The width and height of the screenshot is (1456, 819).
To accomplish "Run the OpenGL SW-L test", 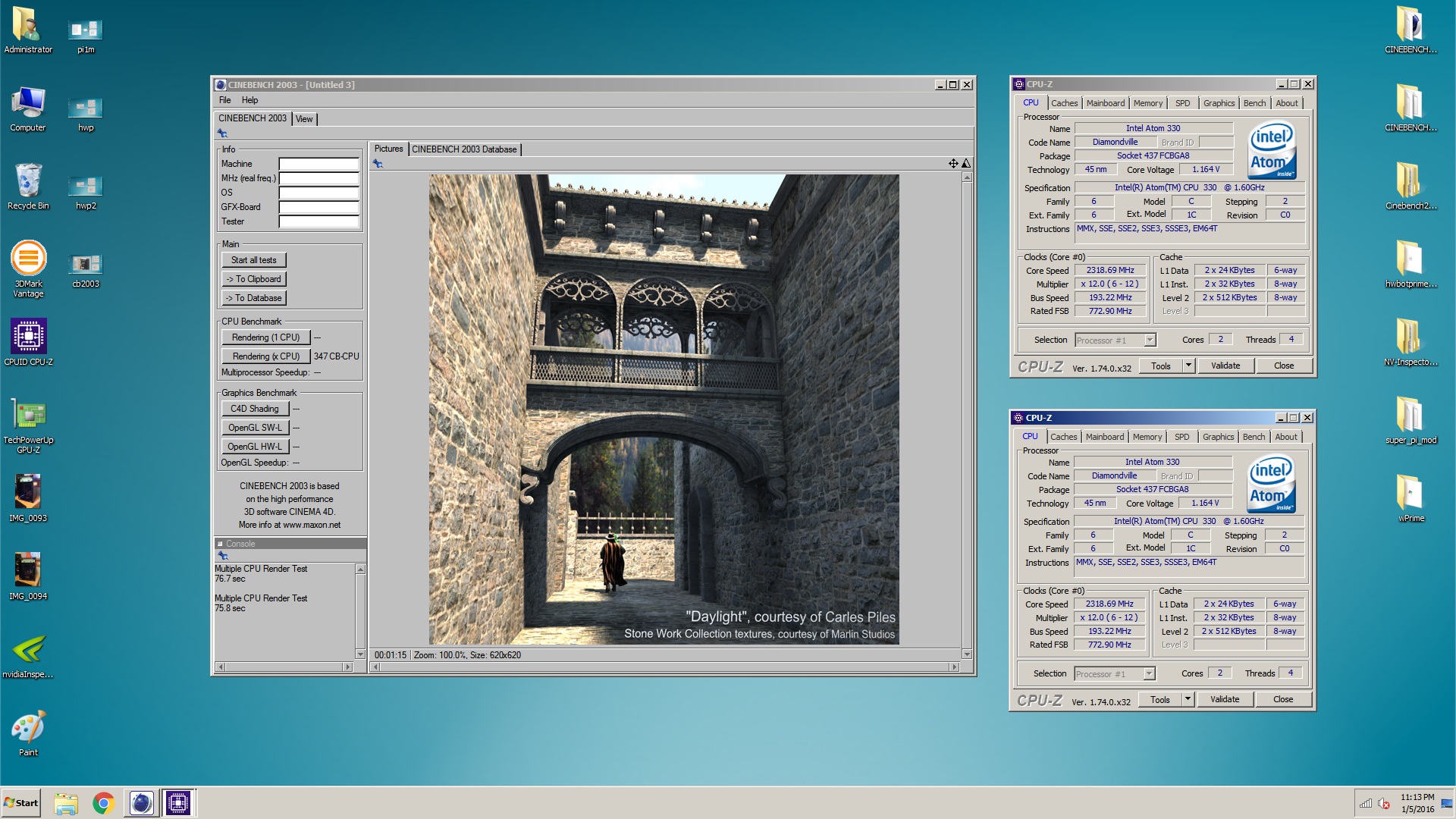I will click(256, 428).
